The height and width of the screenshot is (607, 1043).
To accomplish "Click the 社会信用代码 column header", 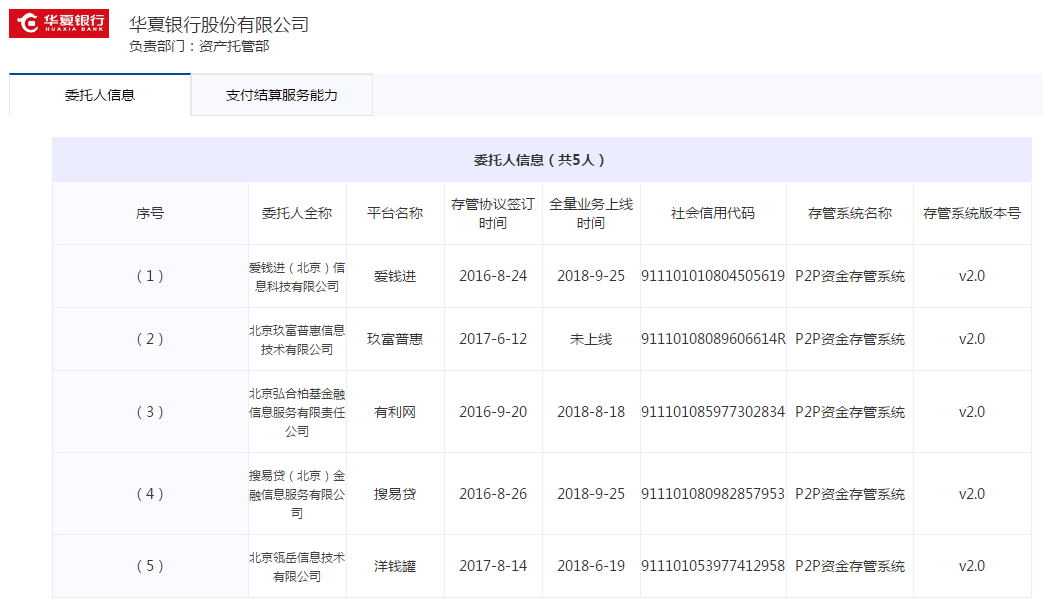I will click(x=713, y=213).
